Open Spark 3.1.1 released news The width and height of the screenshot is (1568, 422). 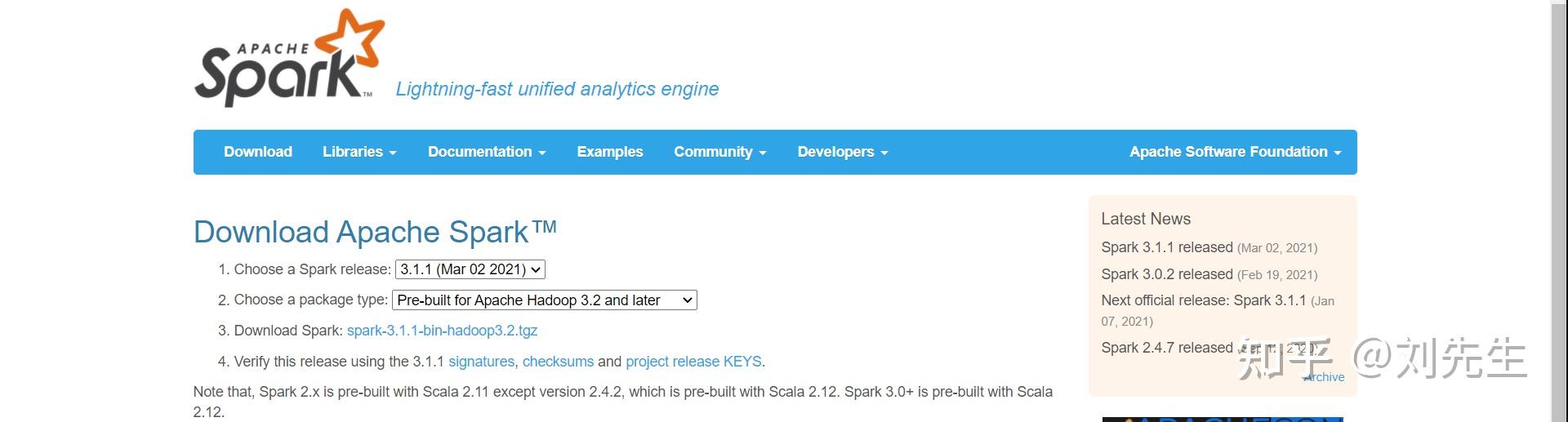(x=1166, y=247)
